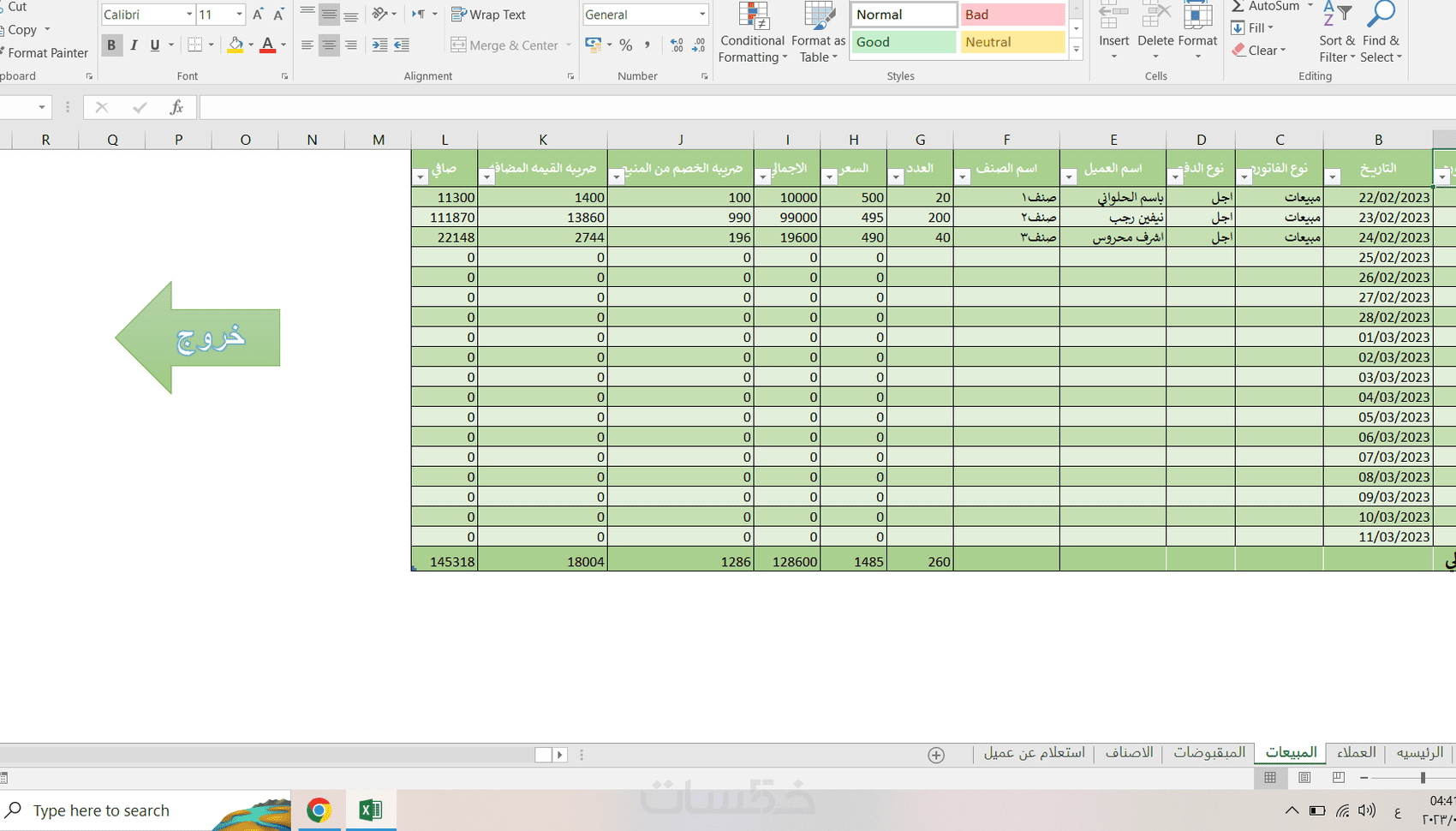Open the General number format dropdown
The width and height of the screenshot is (1456, 831).
[702, 15]
